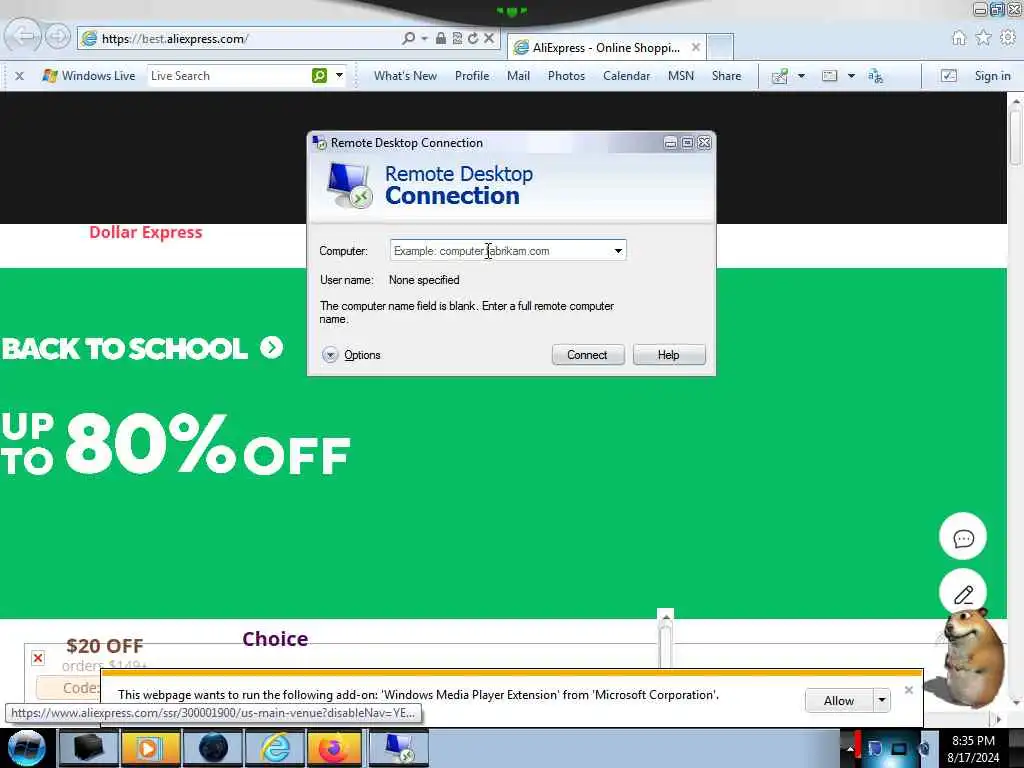The height and width of the screenshot is (768, 1024).
Task: Open the dark globe browser taskbar icon
Action: pos(213,748)
